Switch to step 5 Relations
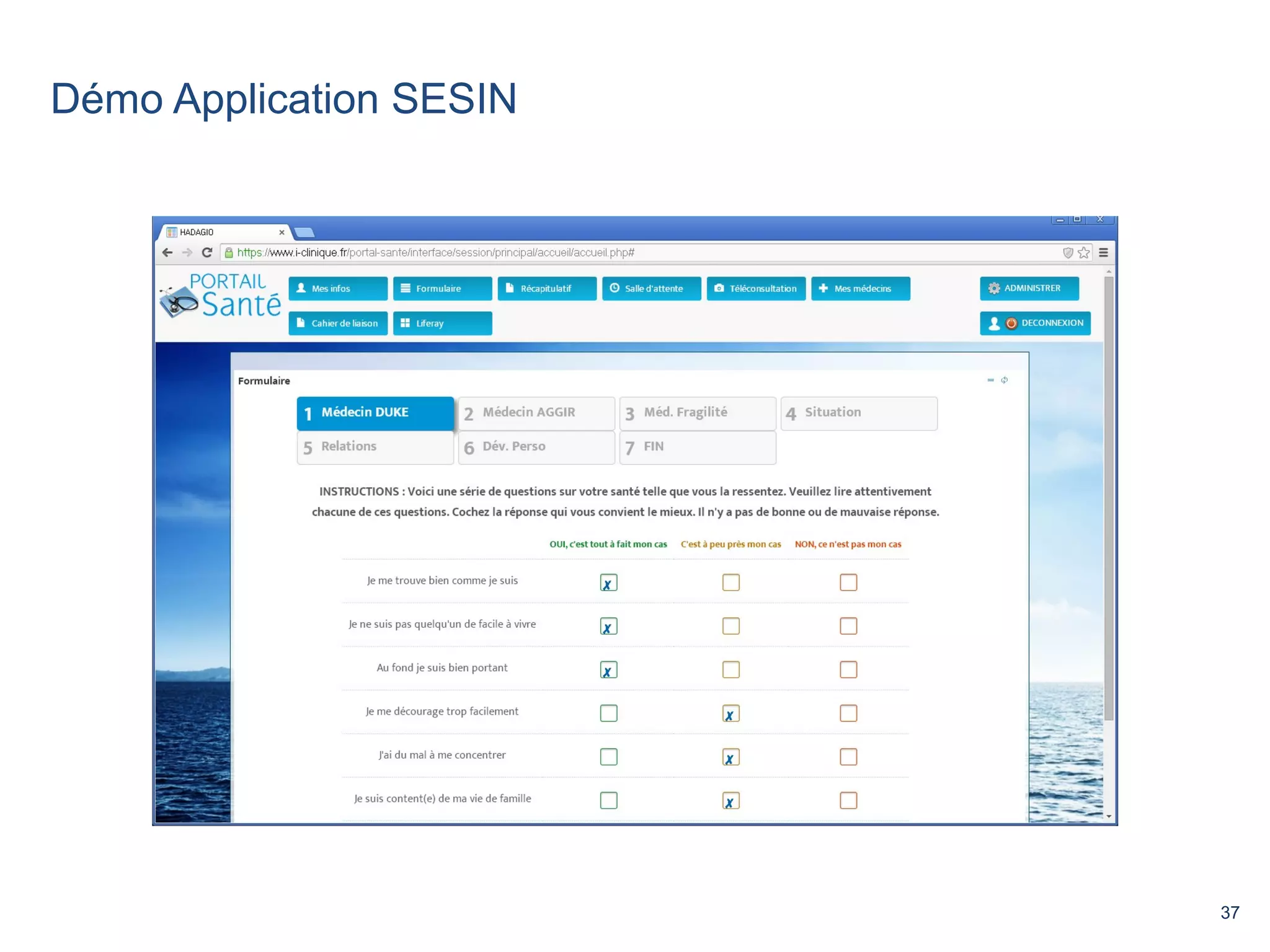The height and width of the screenshot is (952, 1270). click(x=375, y=447)
